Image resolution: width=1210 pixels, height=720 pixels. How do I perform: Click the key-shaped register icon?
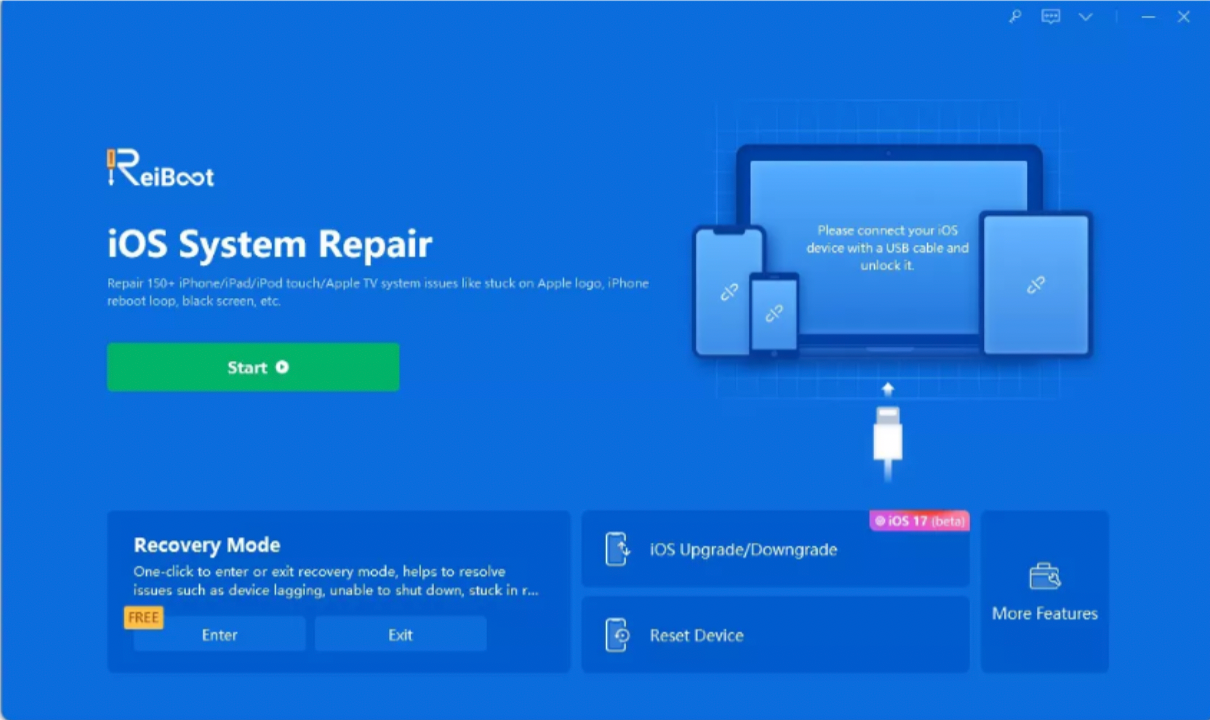coord(1015,17)
